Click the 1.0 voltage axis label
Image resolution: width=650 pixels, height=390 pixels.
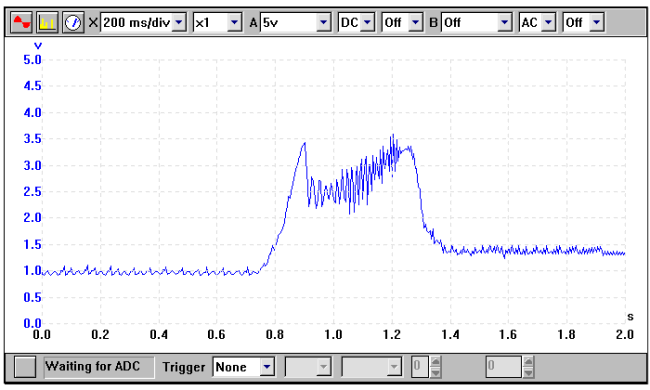tap(32, 271)
